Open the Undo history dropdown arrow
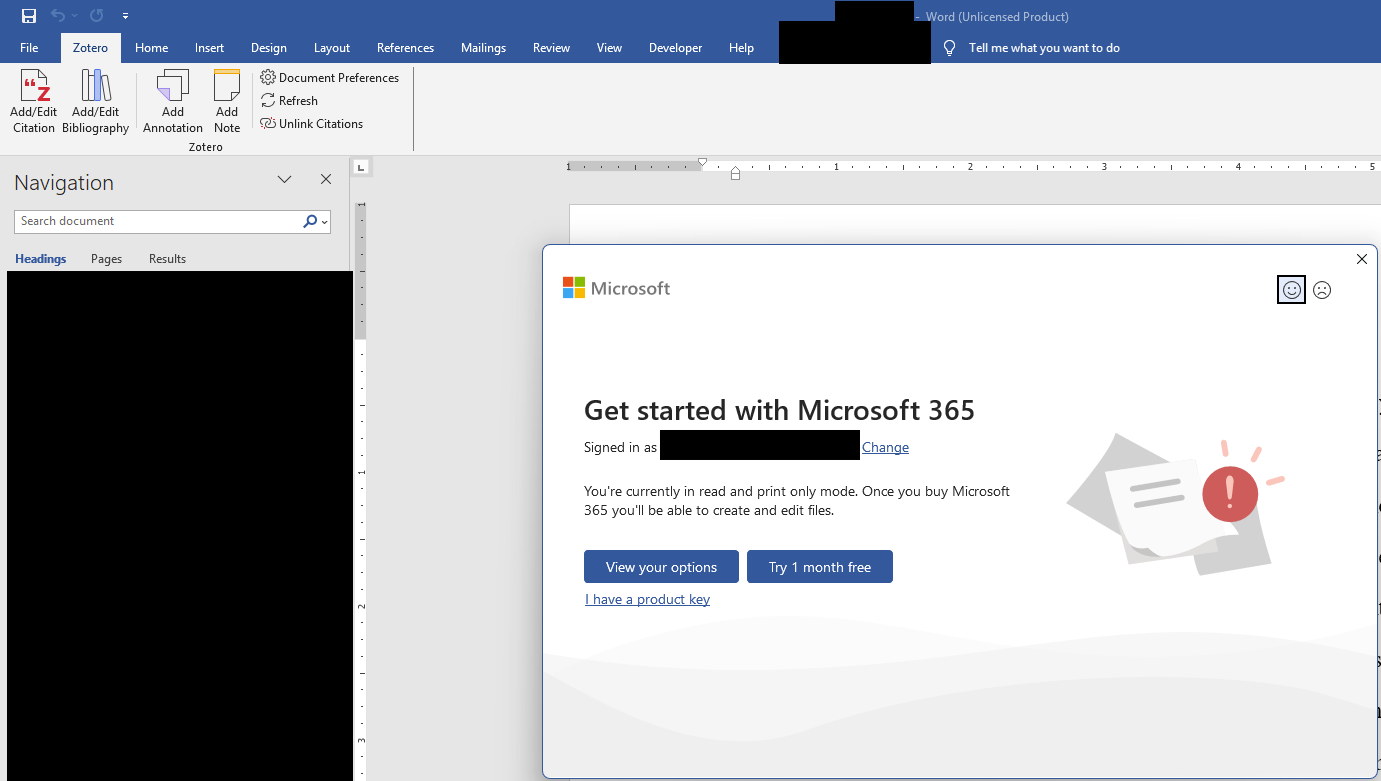This screenshot has height=781, width=1381. pos(74,16)
